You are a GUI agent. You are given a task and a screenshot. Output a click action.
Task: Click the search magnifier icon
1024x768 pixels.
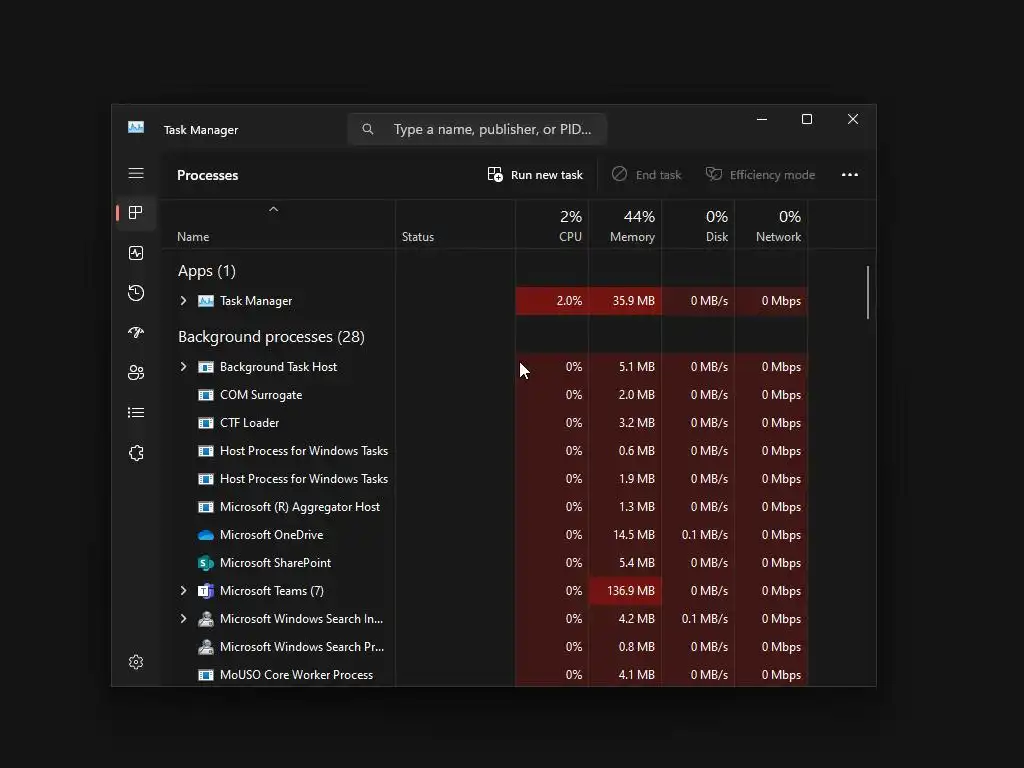pos(368,129)
